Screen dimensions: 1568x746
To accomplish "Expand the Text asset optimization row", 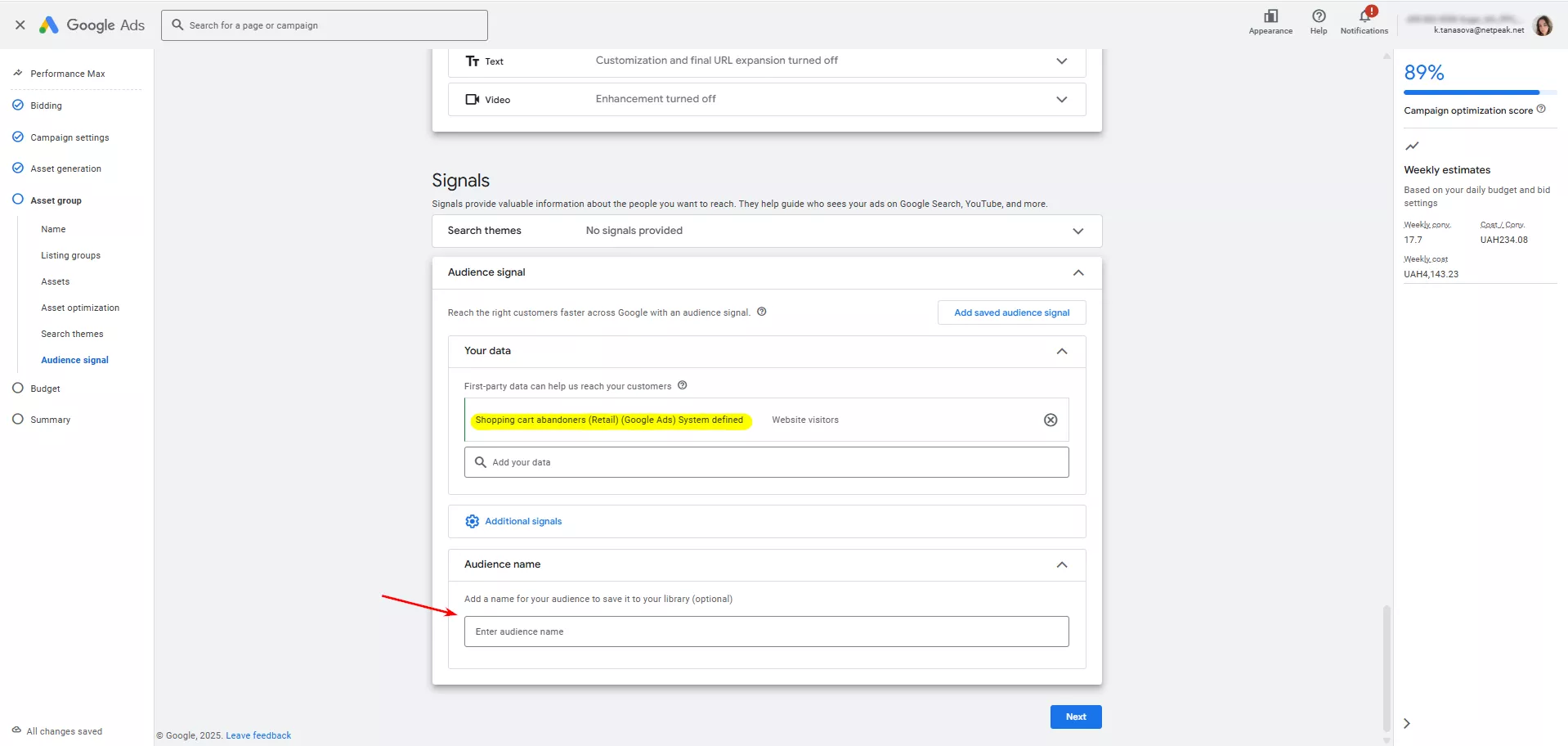I will click(1061, 61).
